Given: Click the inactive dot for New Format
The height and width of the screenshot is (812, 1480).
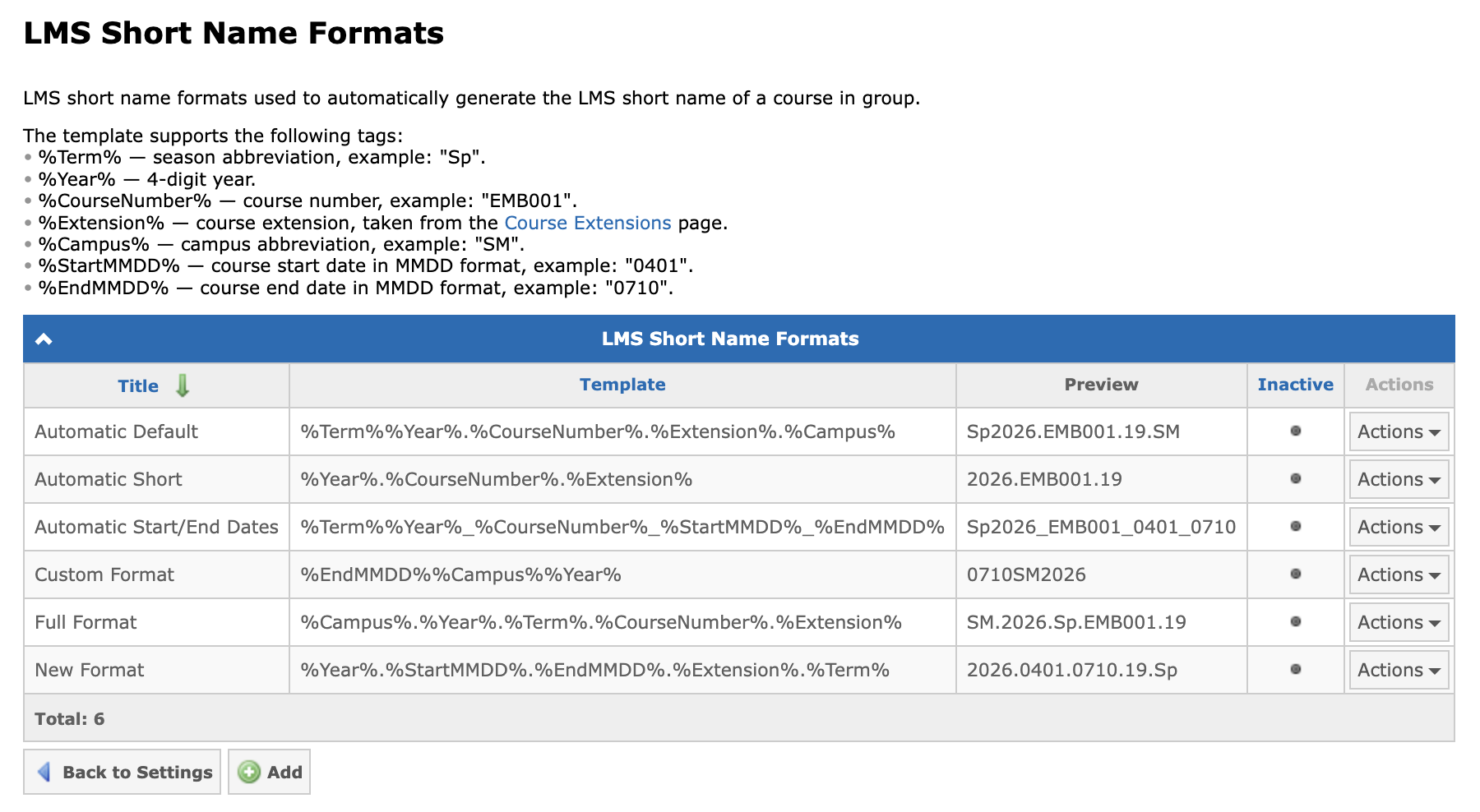Looking at the screenshot, I should pos(1296,669).
